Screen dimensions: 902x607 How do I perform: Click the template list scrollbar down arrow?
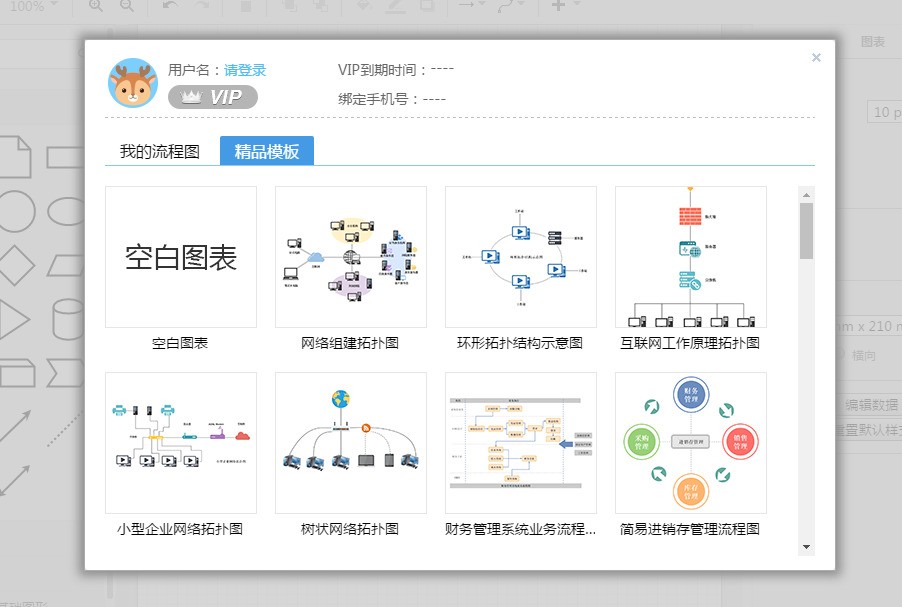tap(807, 547)
